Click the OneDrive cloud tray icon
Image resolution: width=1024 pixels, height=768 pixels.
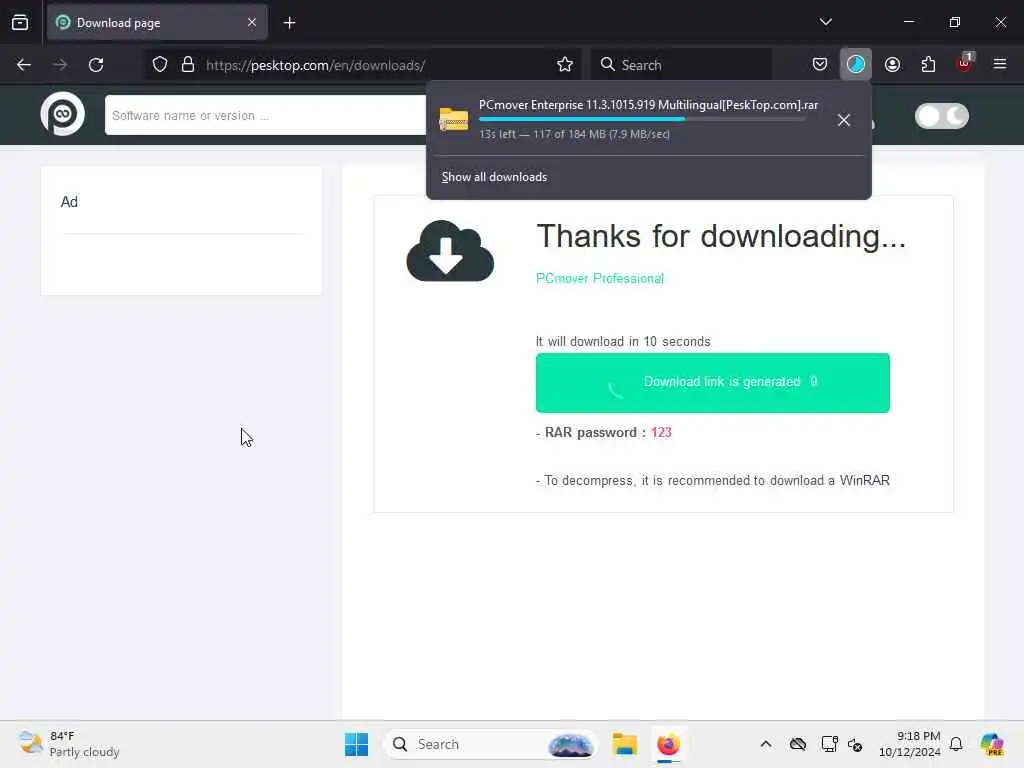[797, 744]
